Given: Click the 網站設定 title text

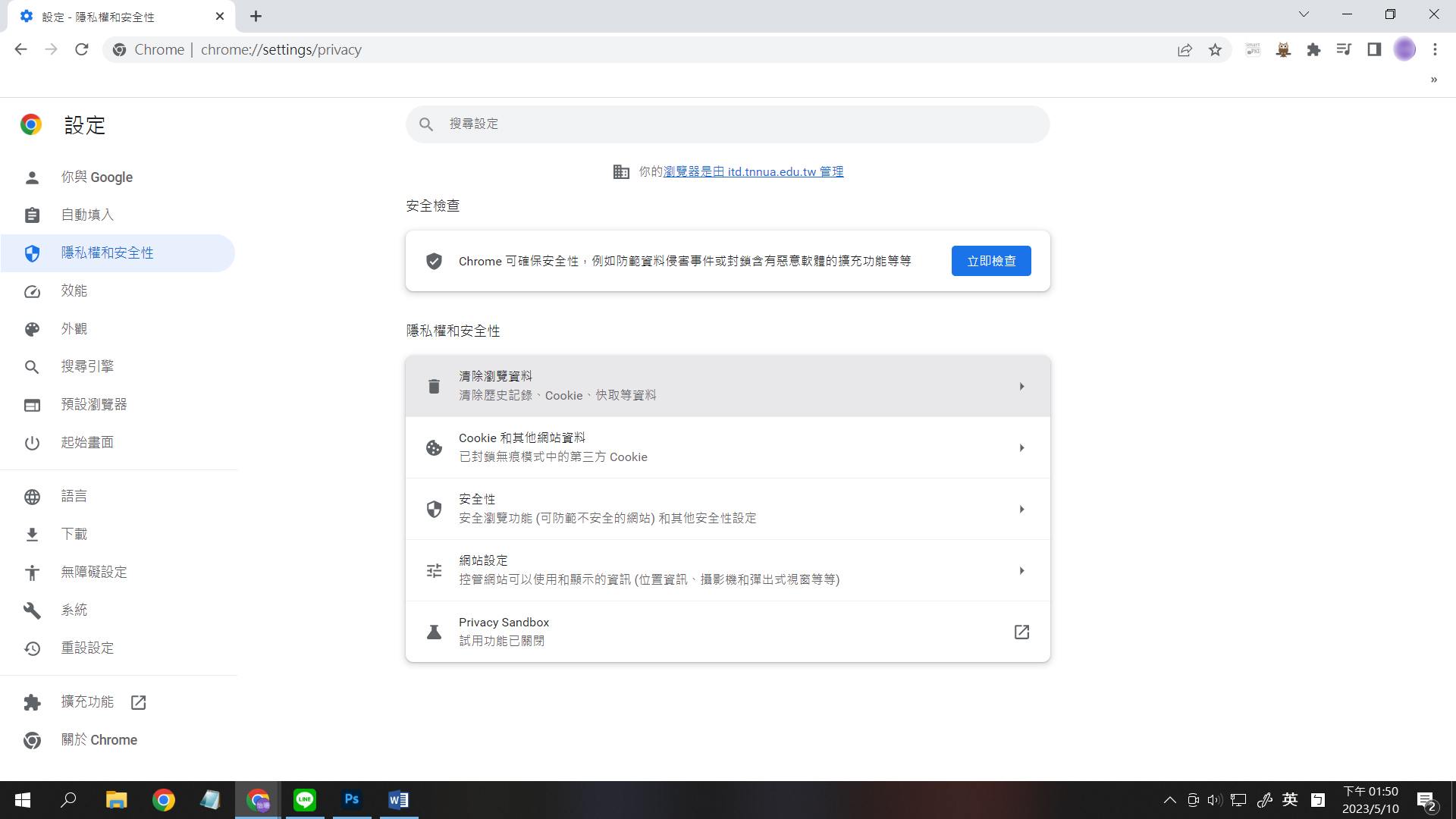Looking at the screenshot, I should (483, 561).
